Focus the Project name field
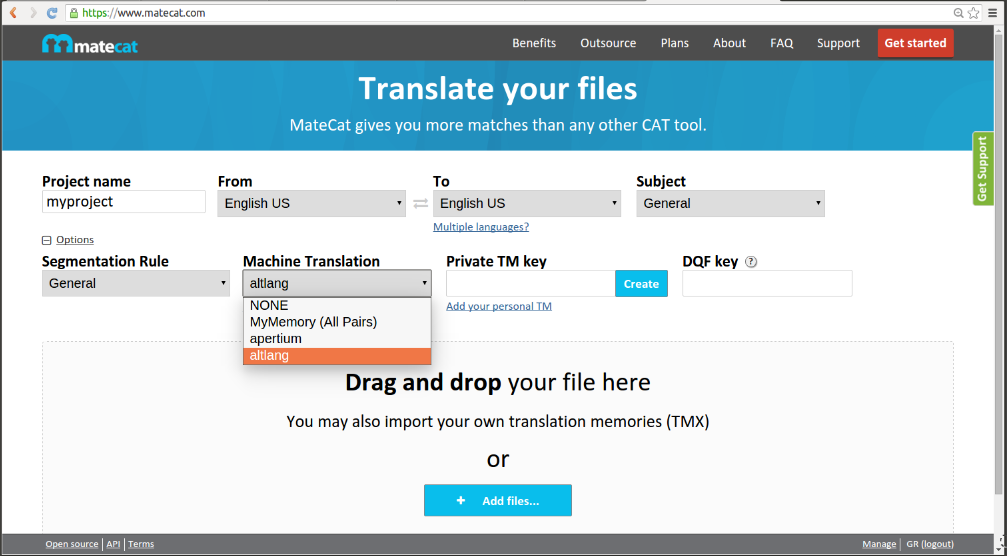 [x=124, y=202]
